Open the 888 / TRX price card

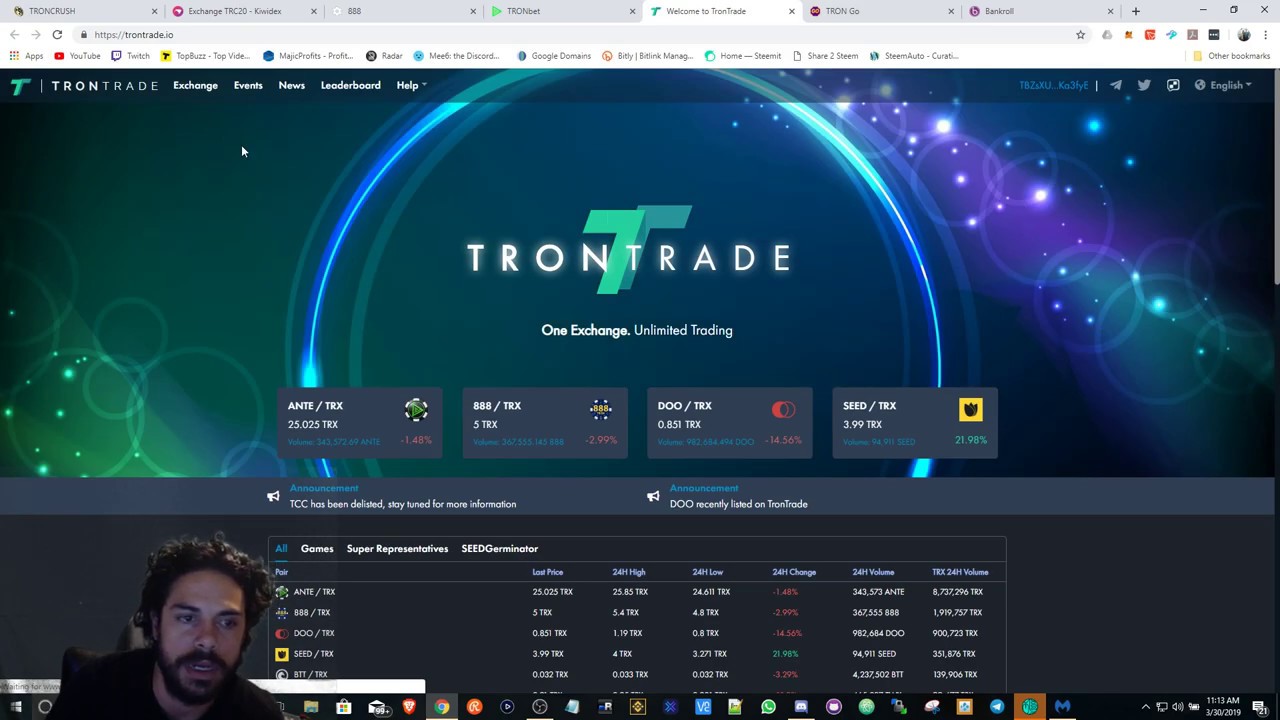[x=545, y=423]
